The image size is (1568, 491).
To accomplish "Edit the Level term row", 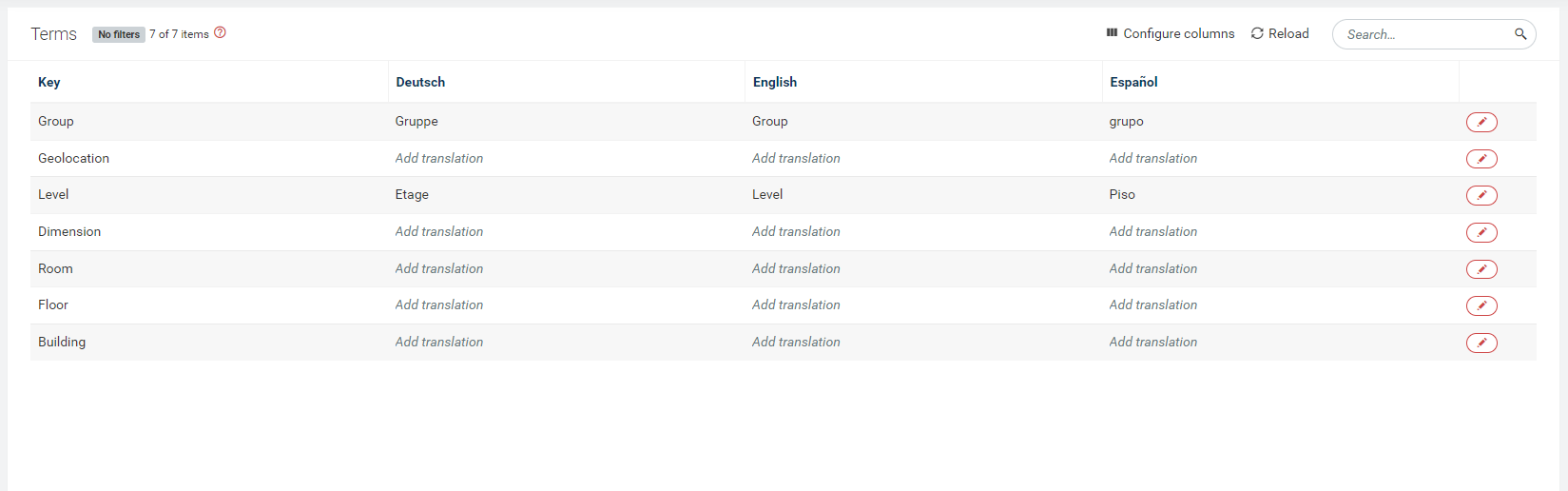I will (1481, 195).
